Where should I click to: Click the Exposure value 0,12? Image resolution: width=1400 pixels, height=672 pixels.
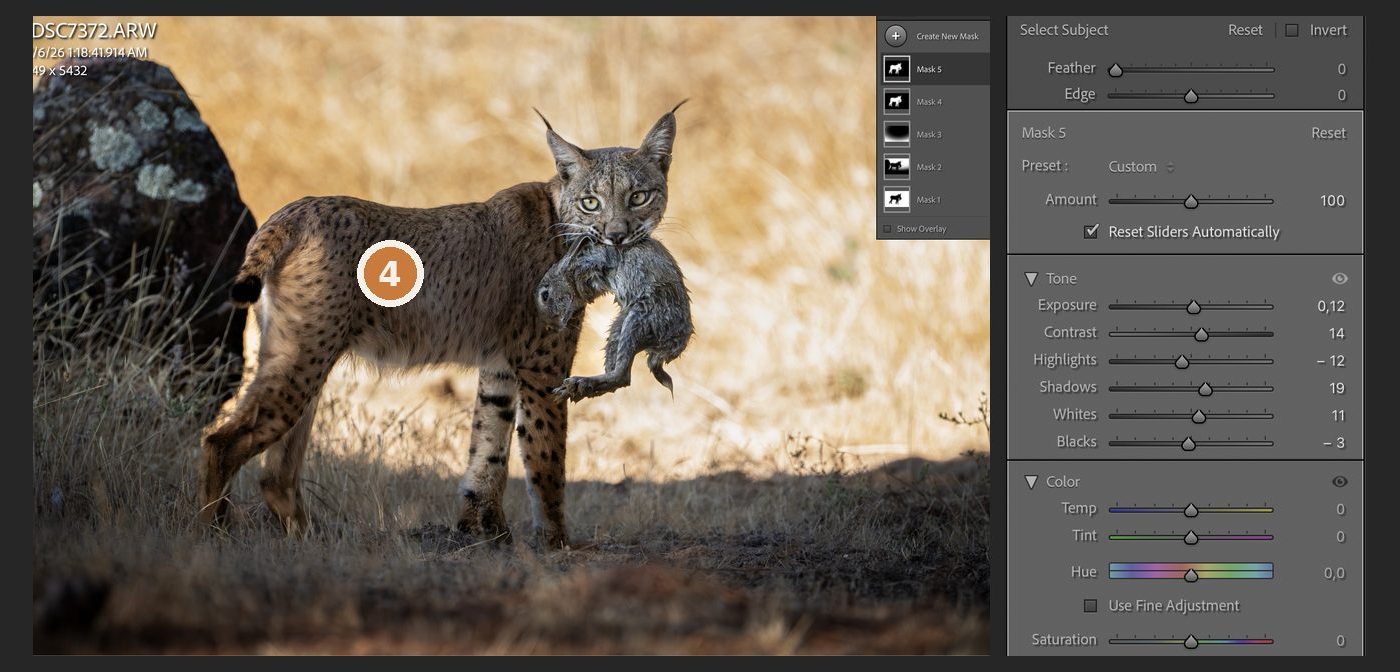[1331, 306]
